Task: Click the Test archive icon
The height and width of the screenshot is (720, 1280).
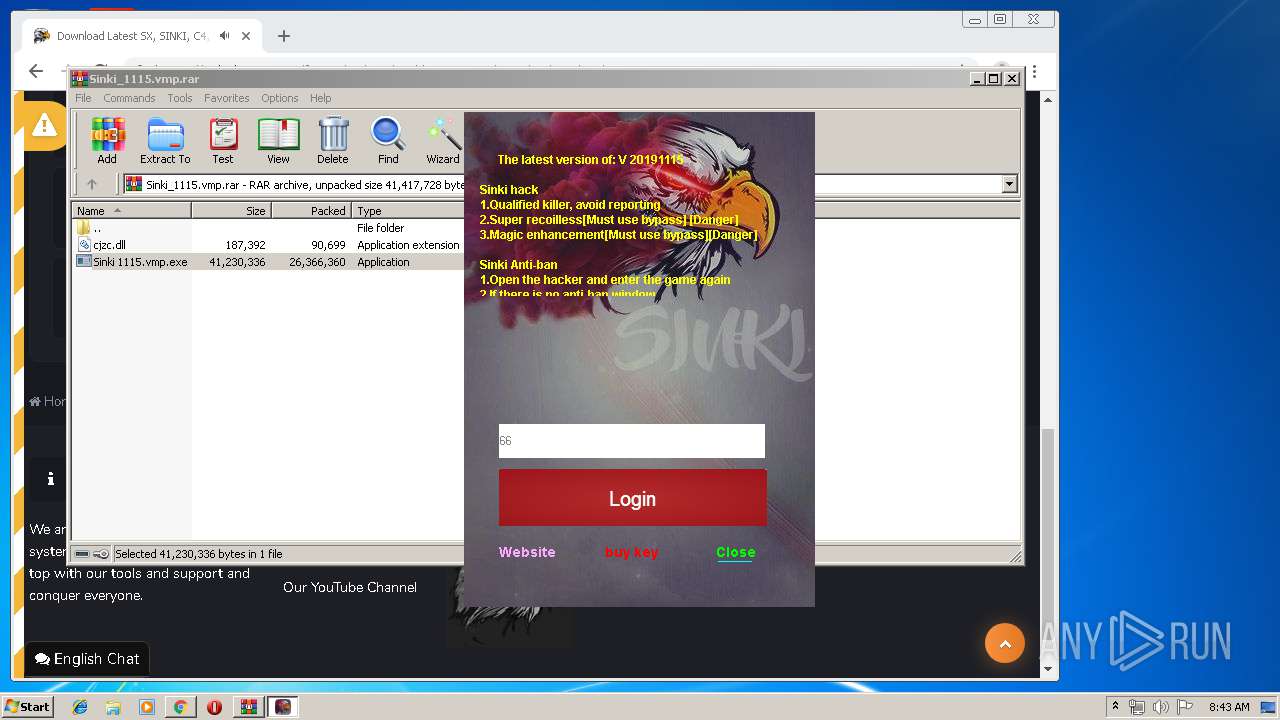Action: 223,141
